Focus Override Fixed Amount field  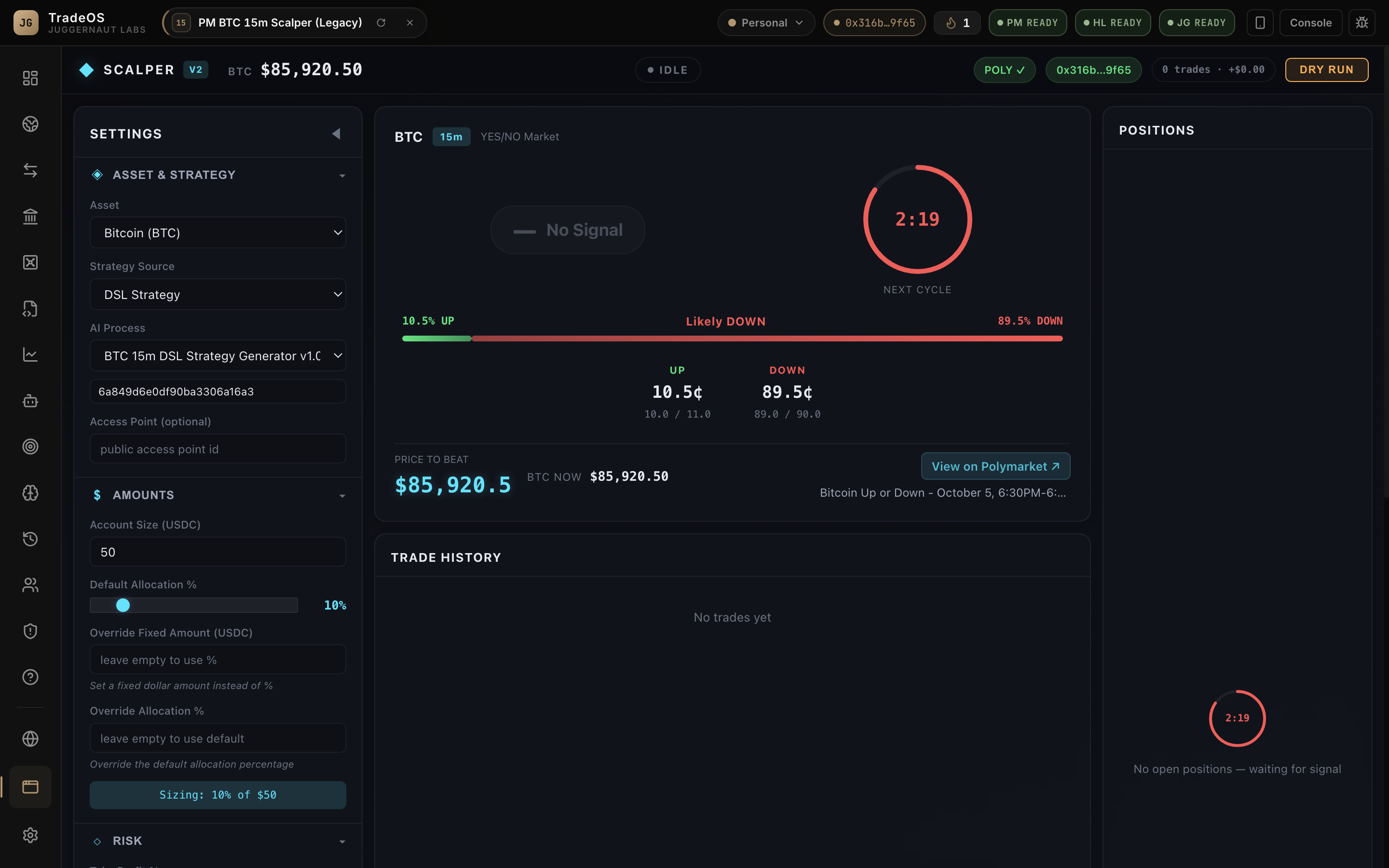point(218,660)
